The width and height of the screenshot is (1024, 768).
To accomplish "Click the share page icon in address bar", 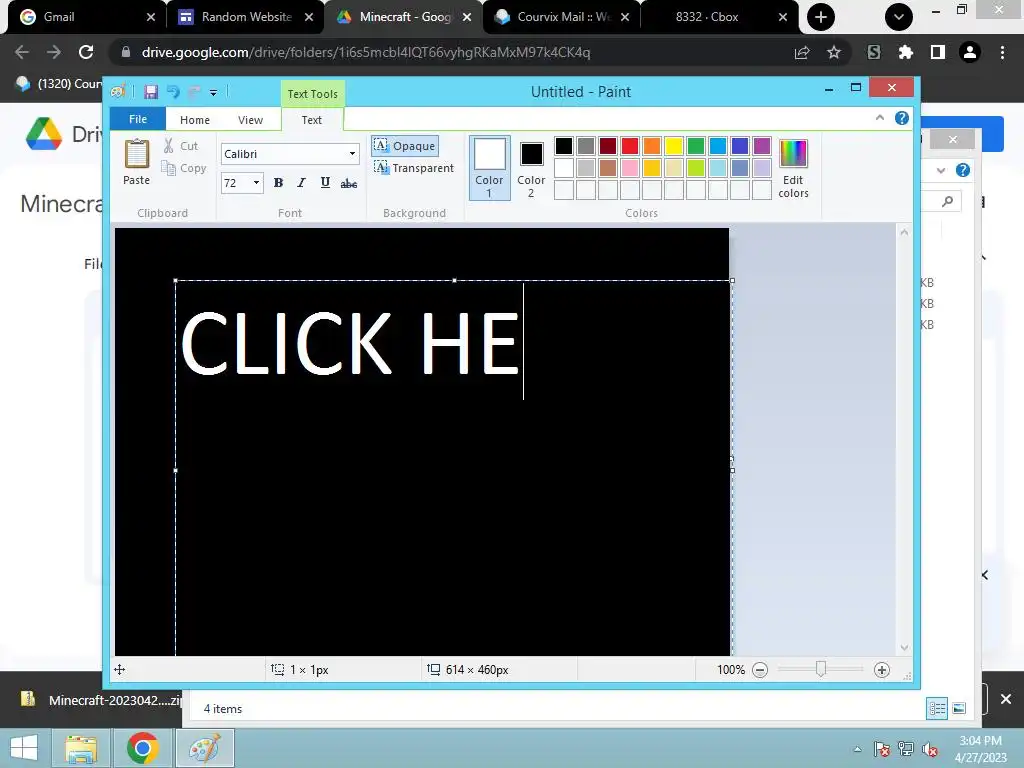I will click(x=802, y=52).
